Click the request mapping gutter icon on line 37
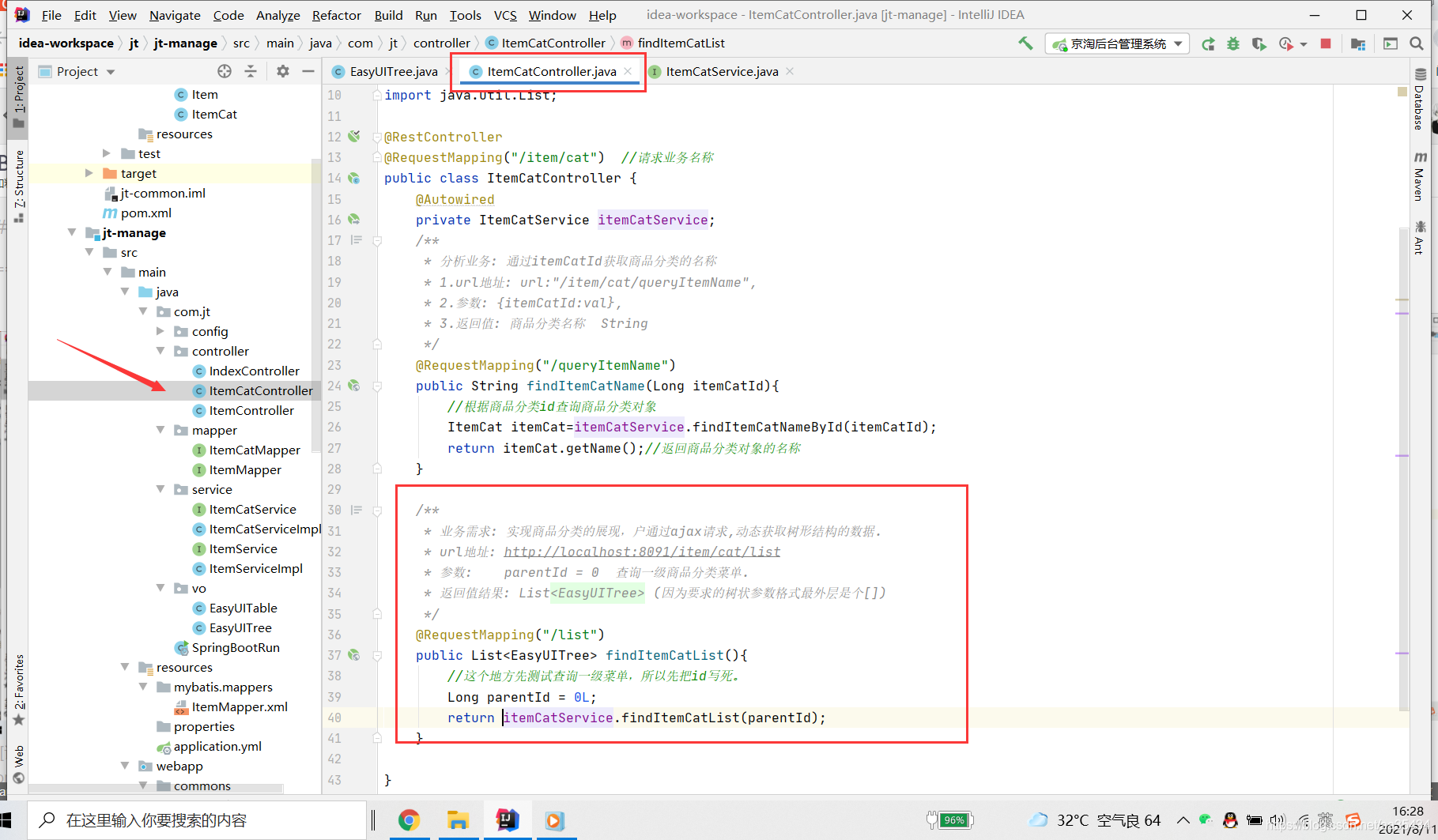This screenshot has height=840, width=1438. coord(354,655)
